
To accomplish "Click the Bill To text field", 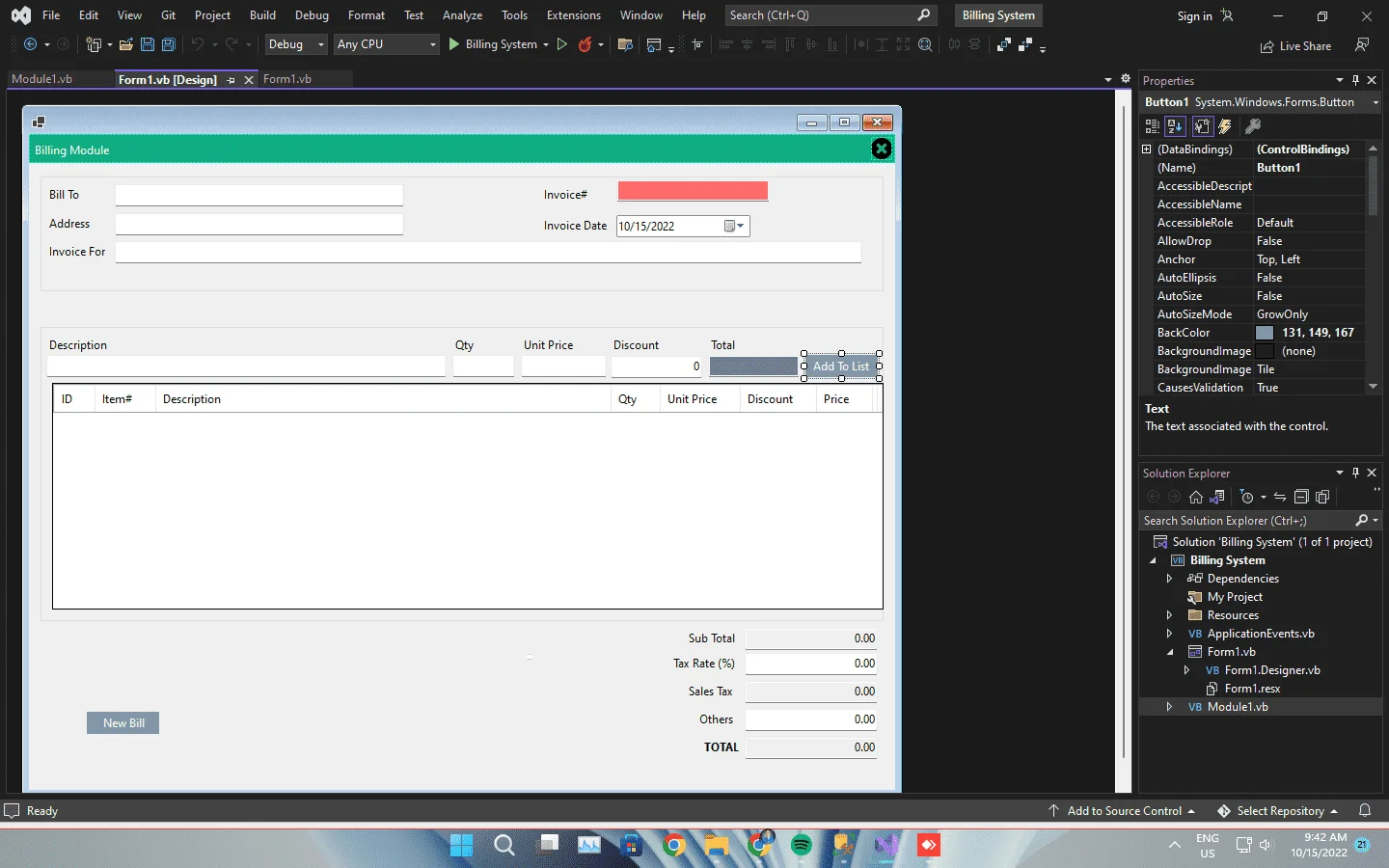I will pos(259,195).
